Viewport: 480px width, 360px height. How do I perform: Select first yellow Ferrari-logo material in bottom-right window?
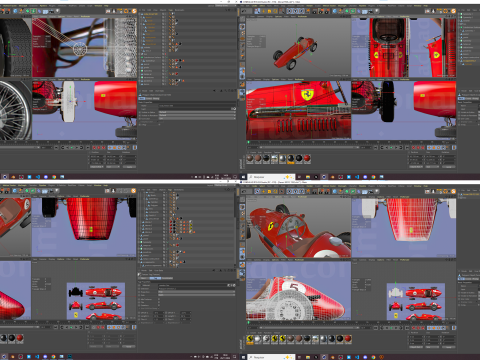250,339
